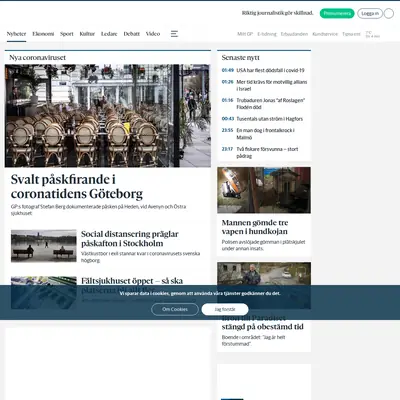This screenshot has height=400, width=400.
Task: Click summary Västkustbor i exil stannar kvar
Action: [x=140, y=257]
